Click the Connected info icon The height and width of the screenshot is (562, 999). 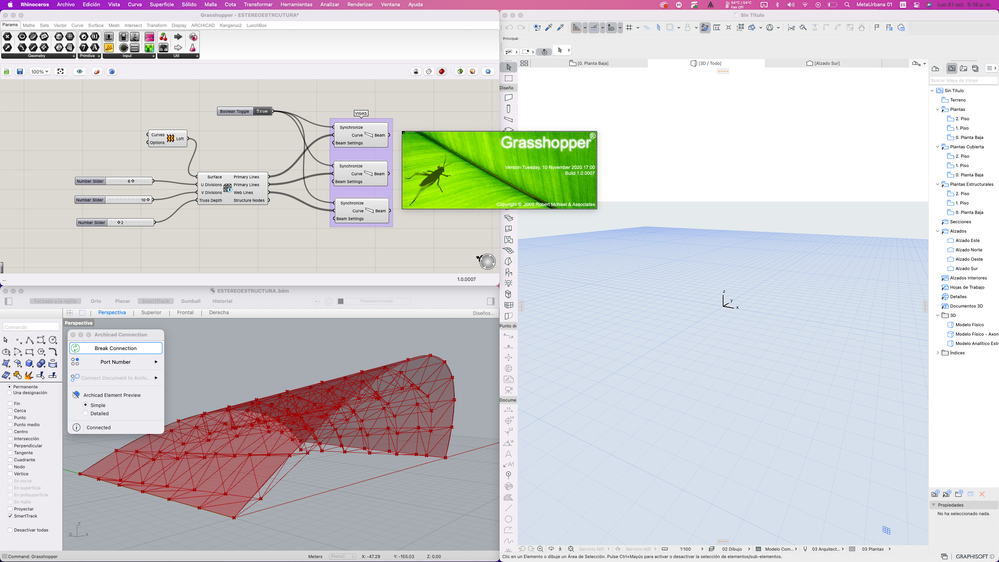(x=75, y=428)
